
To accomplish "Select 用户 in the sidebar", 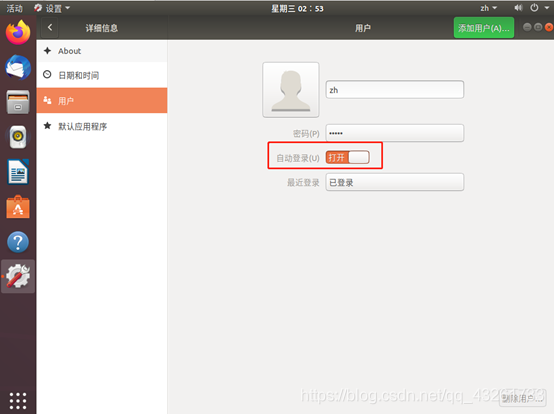I will point(102,101).
